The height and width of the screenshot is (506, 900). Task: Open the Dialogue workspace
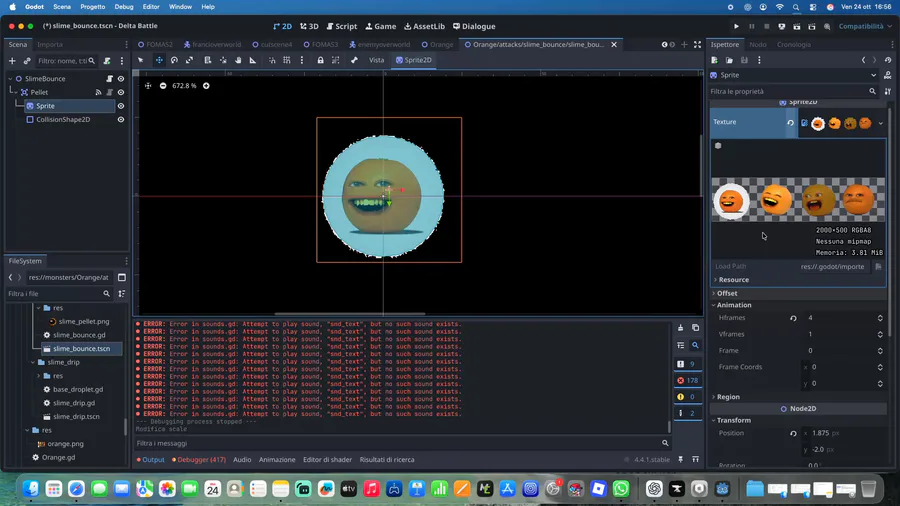click(474, 26)
